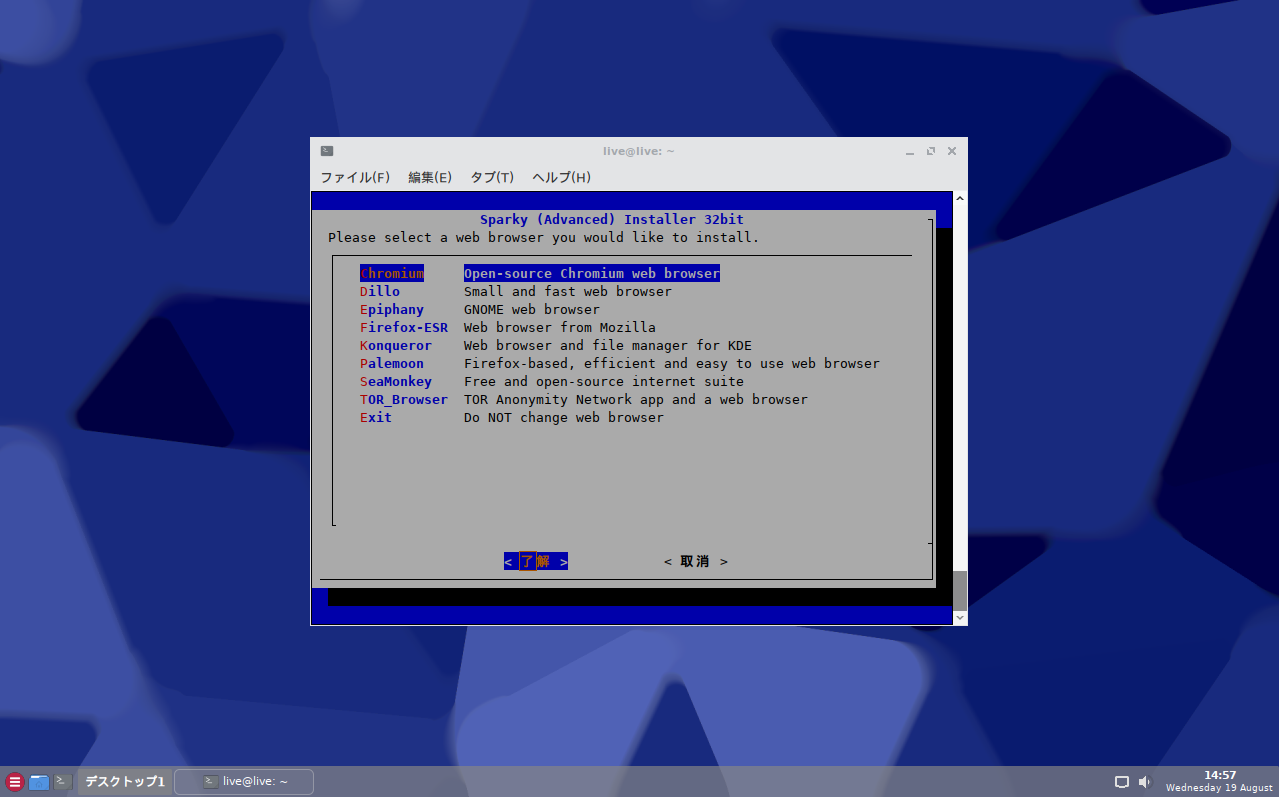Open the main start menu icon
The height and width of the screenshot is (797, 1279).
point(14,782)
